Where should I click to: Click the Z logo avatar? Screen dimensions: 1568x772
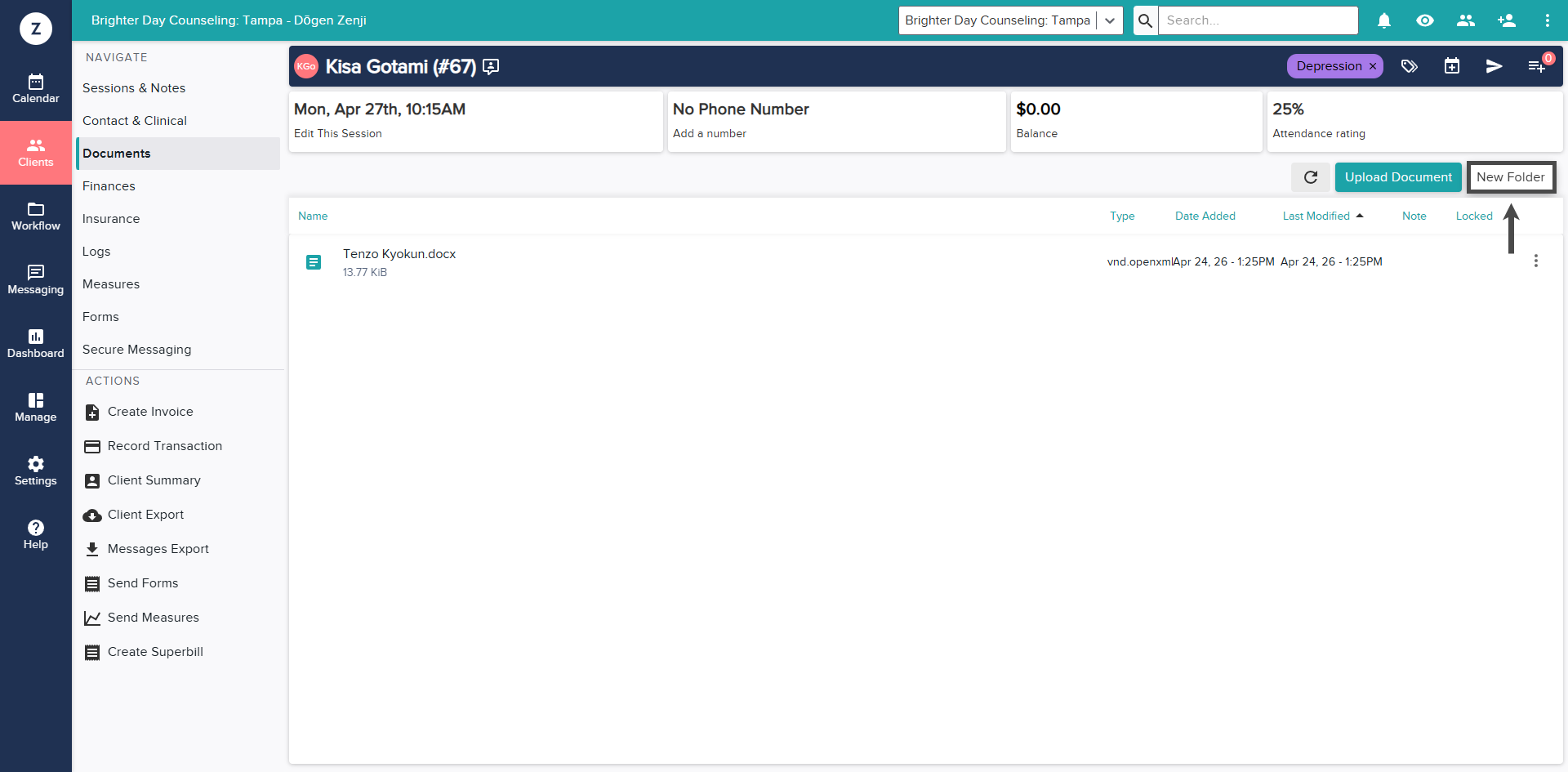click(36, 29)
